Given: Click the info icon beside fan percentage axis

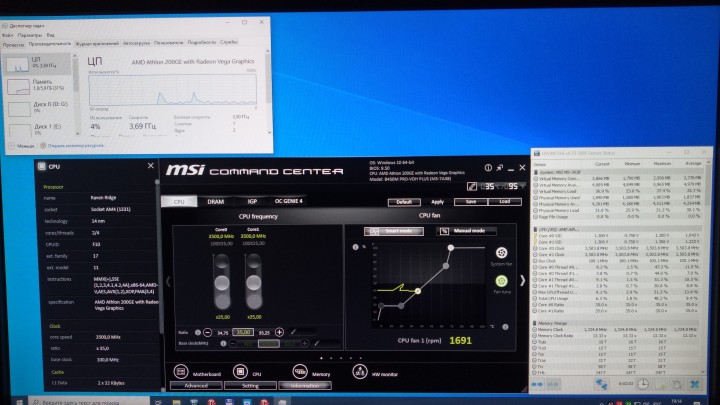Looking at the screenshot, I should click(355, 247).
